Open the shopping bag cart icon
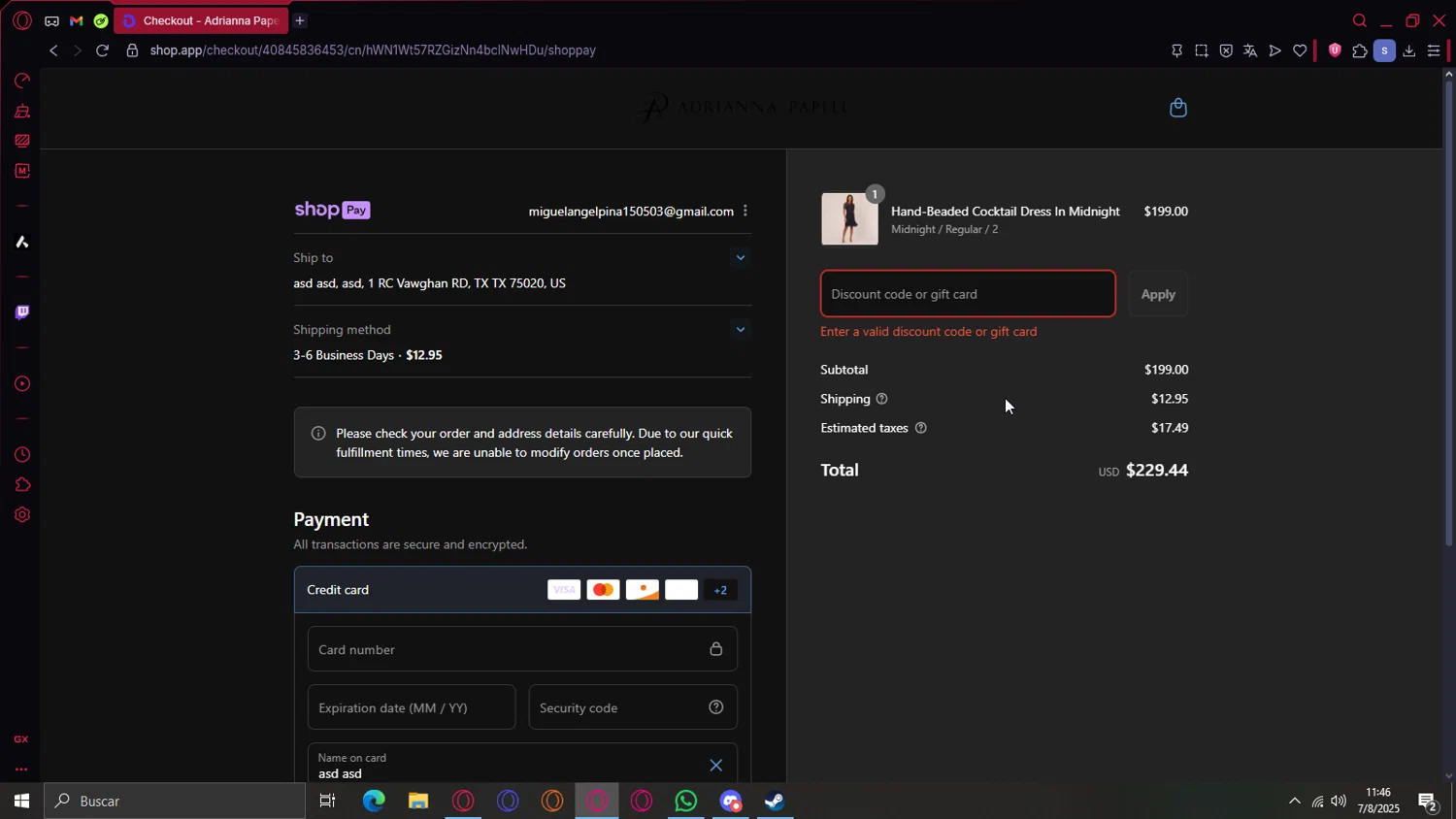This screenshot has height=819, width=1456. (1178, 108)
